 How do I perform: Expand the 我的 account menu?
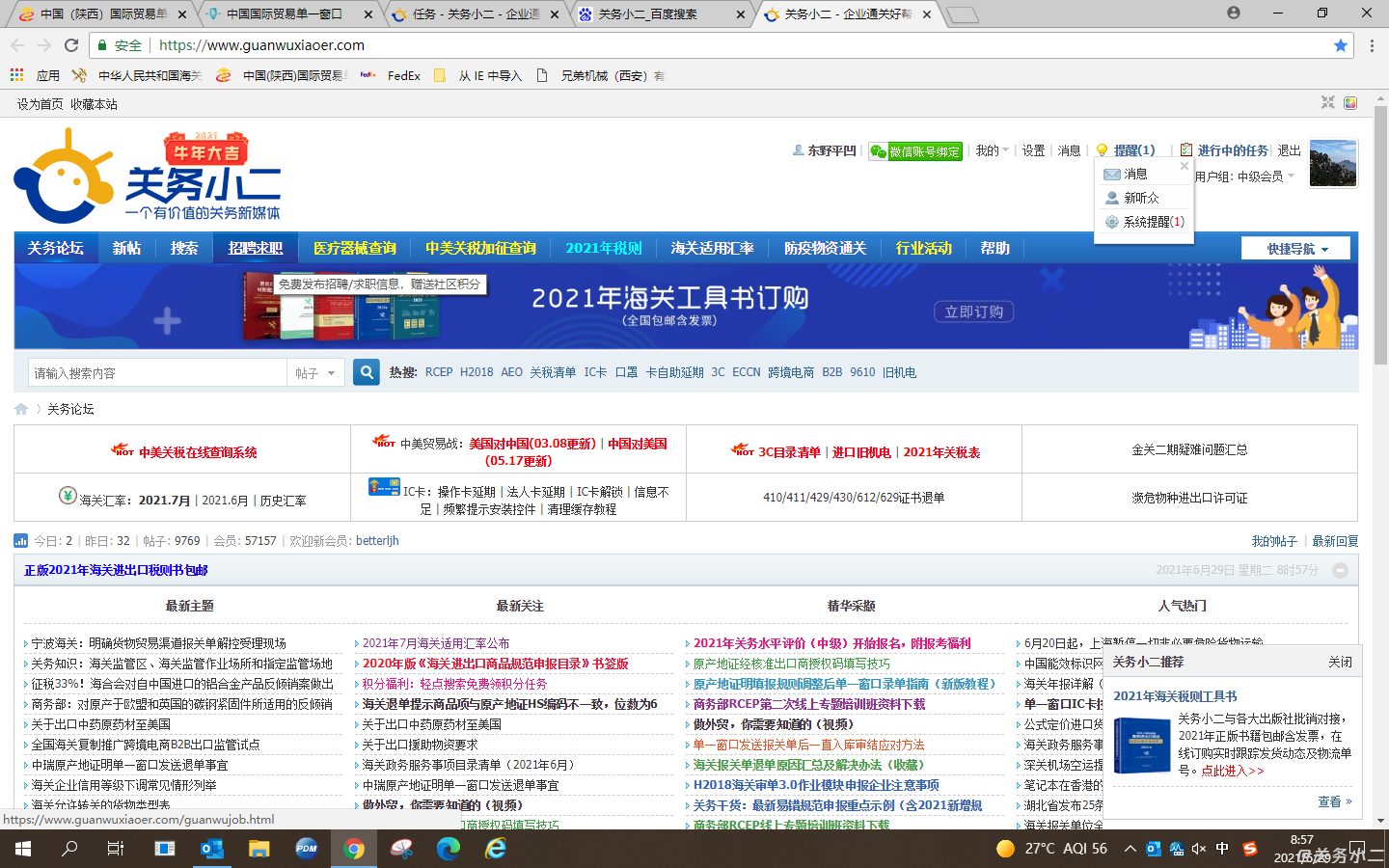pos(992,150)
